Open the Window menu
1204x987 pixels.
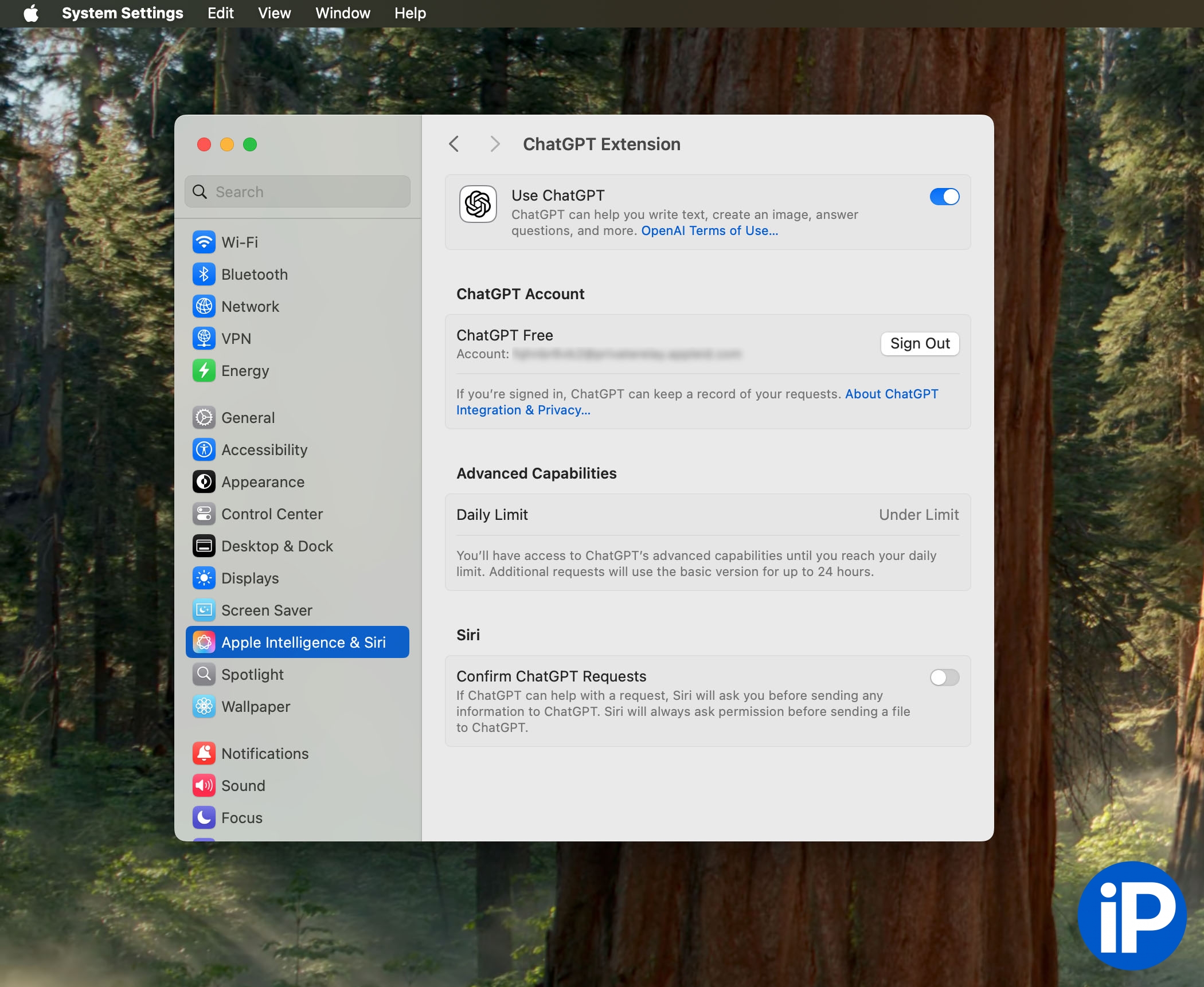(342, 13)
